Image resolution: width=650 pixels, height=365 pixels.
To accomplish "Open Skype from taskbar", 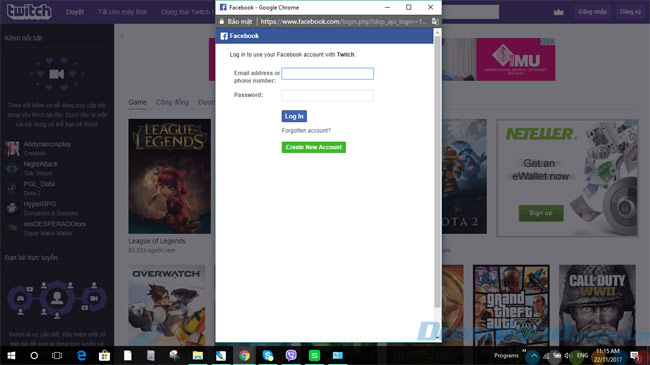I will coord(268,355).
